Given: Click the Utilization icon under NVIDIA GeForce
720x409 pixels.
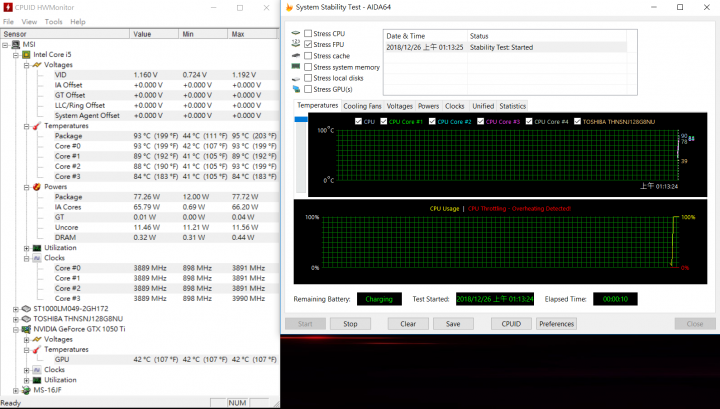Looking at the screenshot, I should [x=37, y=380].
